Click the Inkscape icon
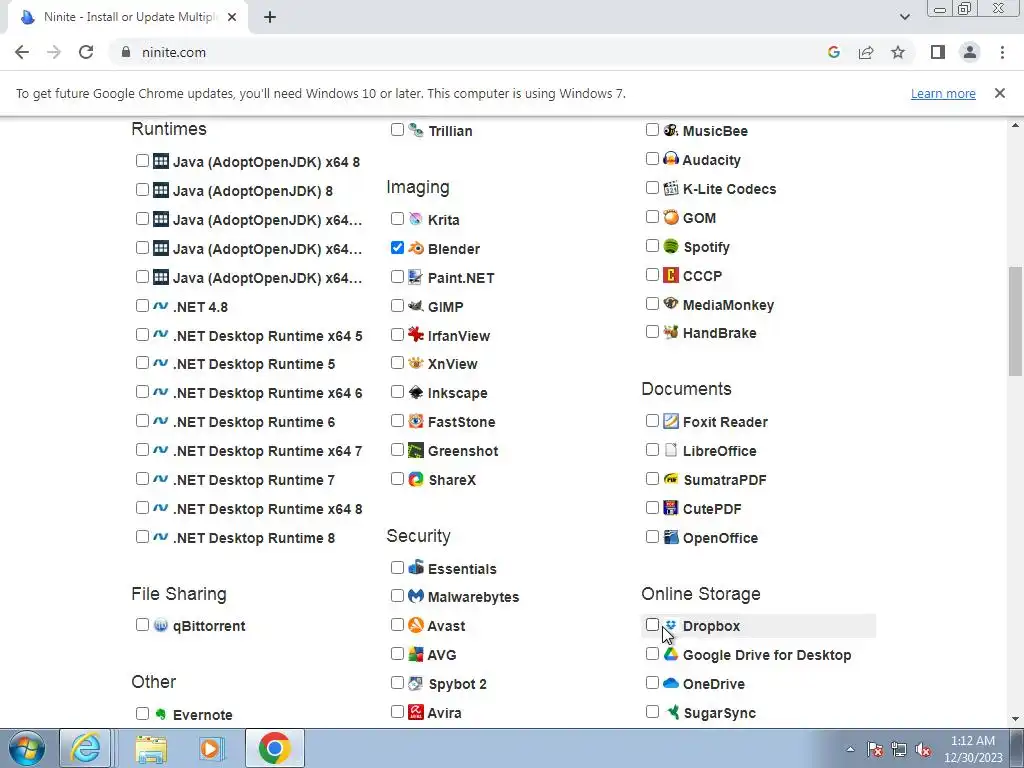The height and width of the screenshot is (768, 1024). click(415, 392)
